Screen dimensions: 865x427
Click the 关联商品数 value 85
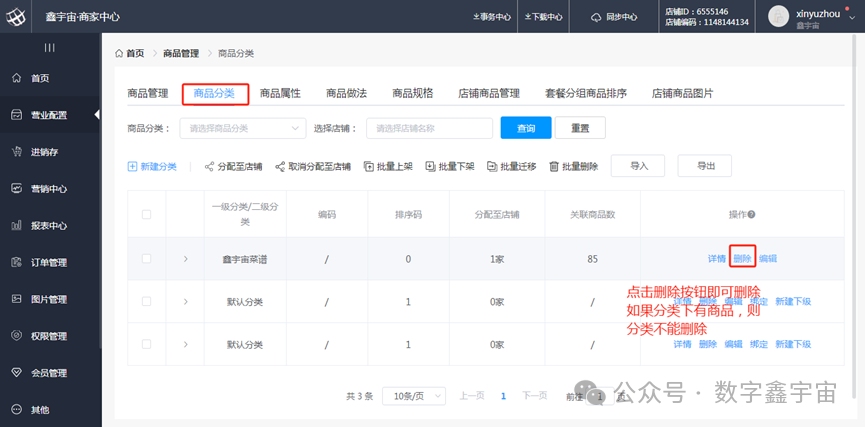[592, 259]
